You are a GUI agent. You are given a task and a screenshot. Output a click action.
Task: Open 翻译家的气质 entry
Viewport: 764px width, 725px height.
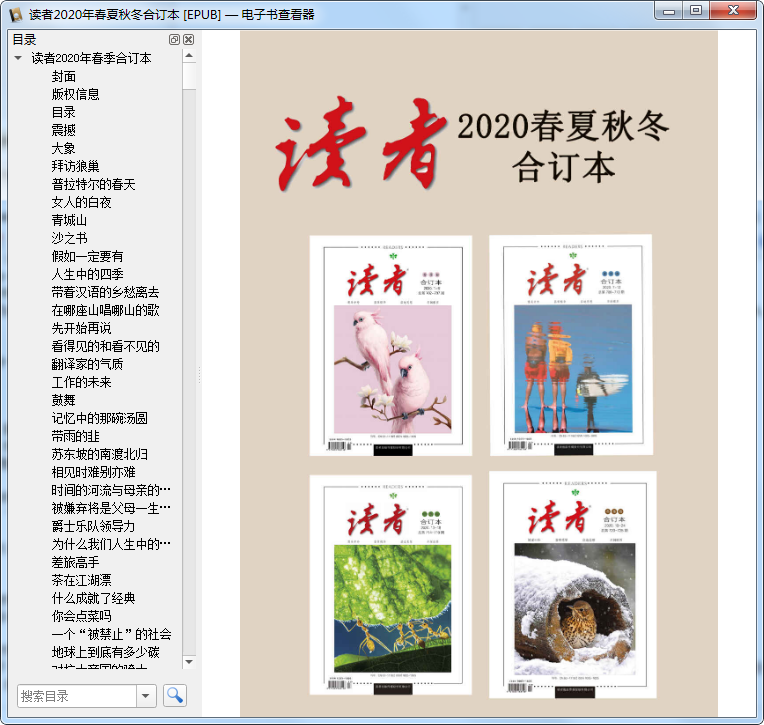88,364
